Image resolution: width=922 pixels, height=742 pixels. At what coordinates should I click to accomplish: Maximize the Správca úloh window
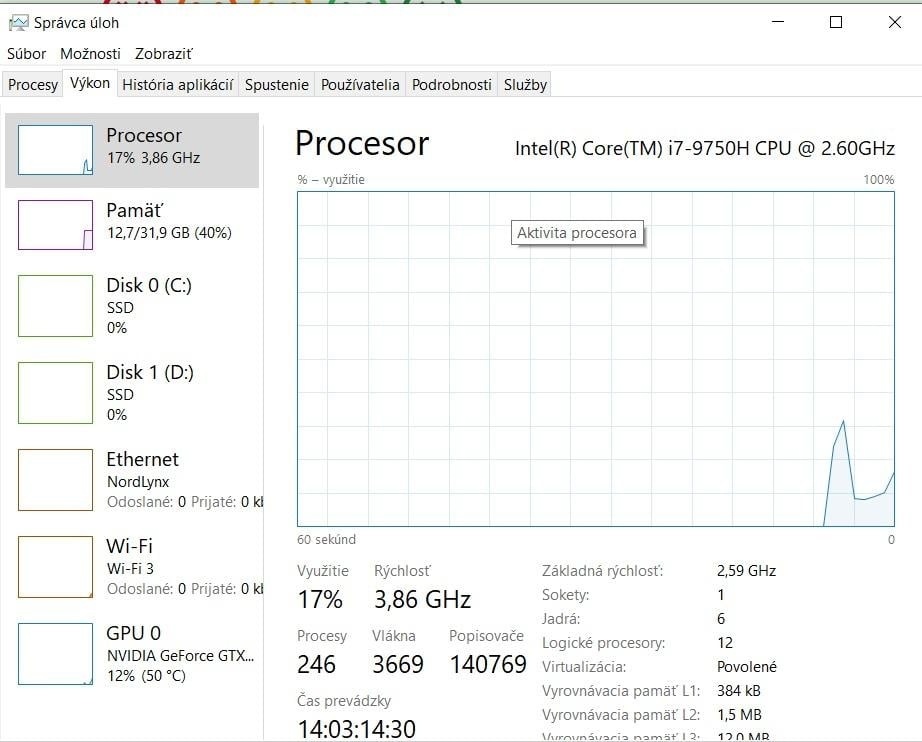click(x=836, y=21)
